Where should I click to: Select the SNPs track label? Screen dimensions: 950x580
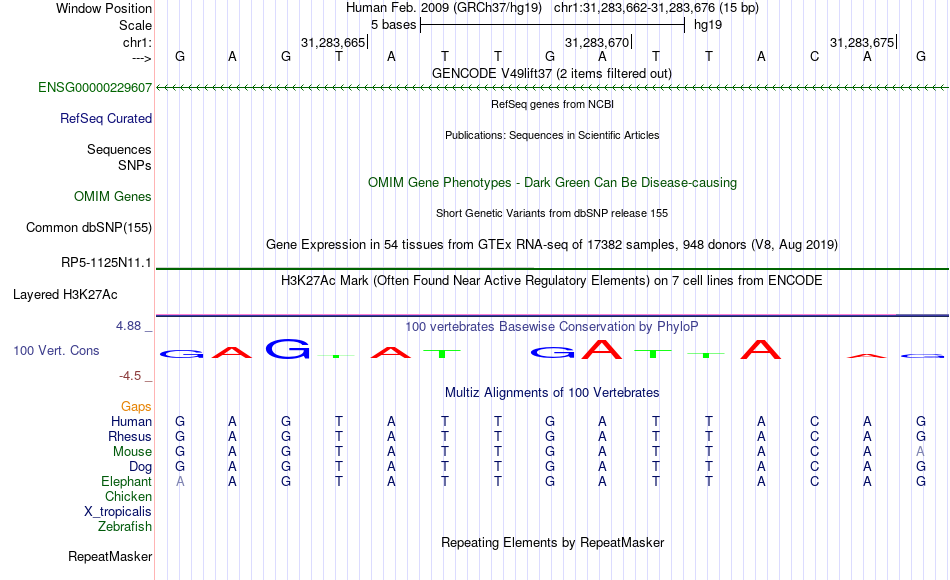click(x=135, y=165)
